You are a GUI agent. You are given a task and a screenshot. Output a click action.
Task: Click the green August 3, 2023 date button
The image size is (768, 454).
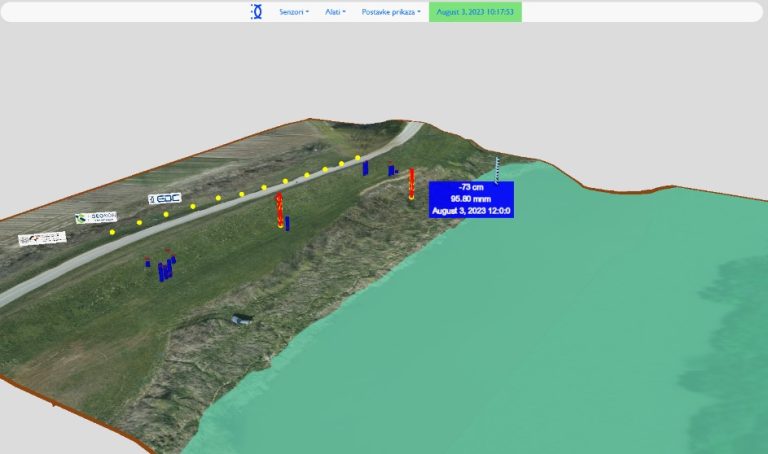point(475,12)
